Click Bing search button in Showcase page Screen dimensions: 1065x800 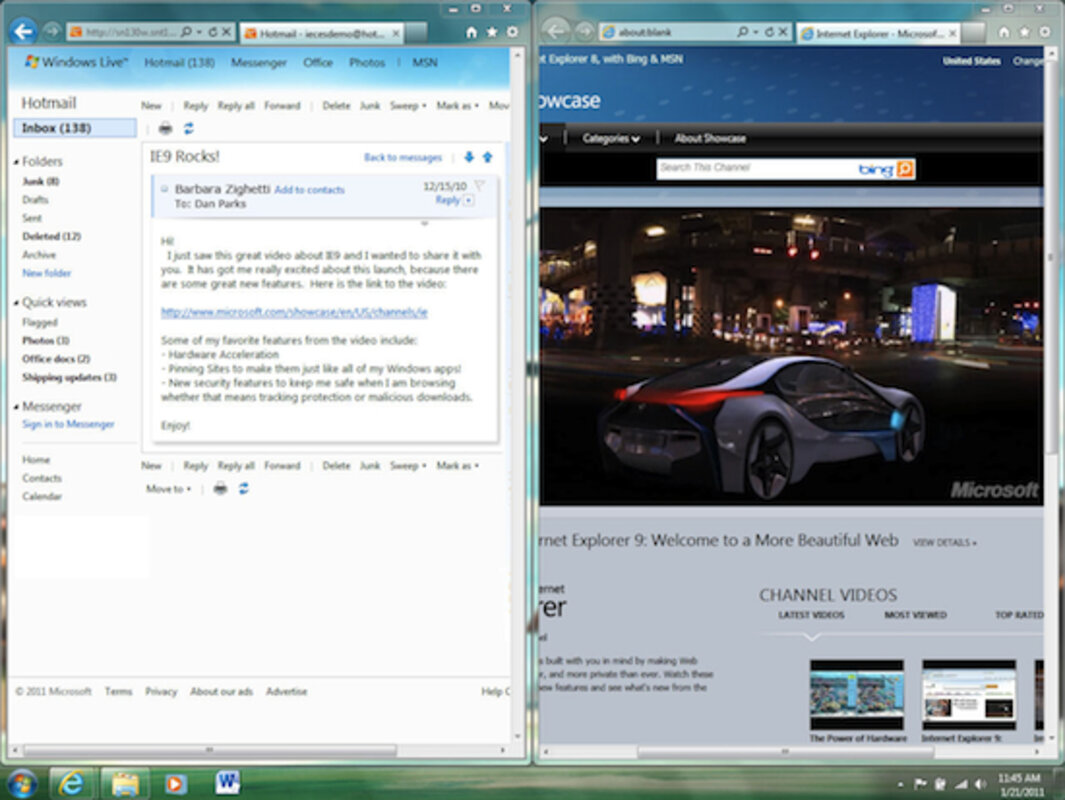[x=905, y=168]
